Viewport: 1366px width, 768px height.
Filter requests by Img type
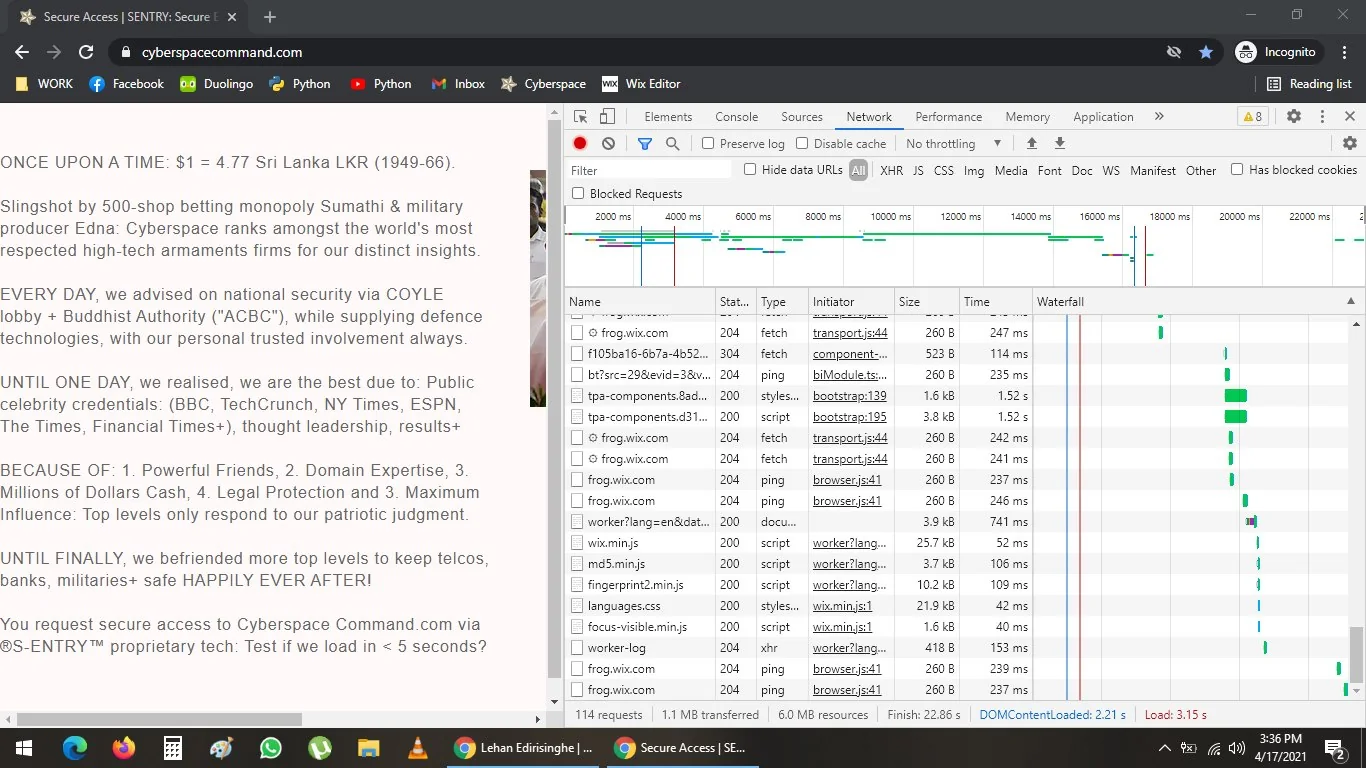(x=974, y=171)
